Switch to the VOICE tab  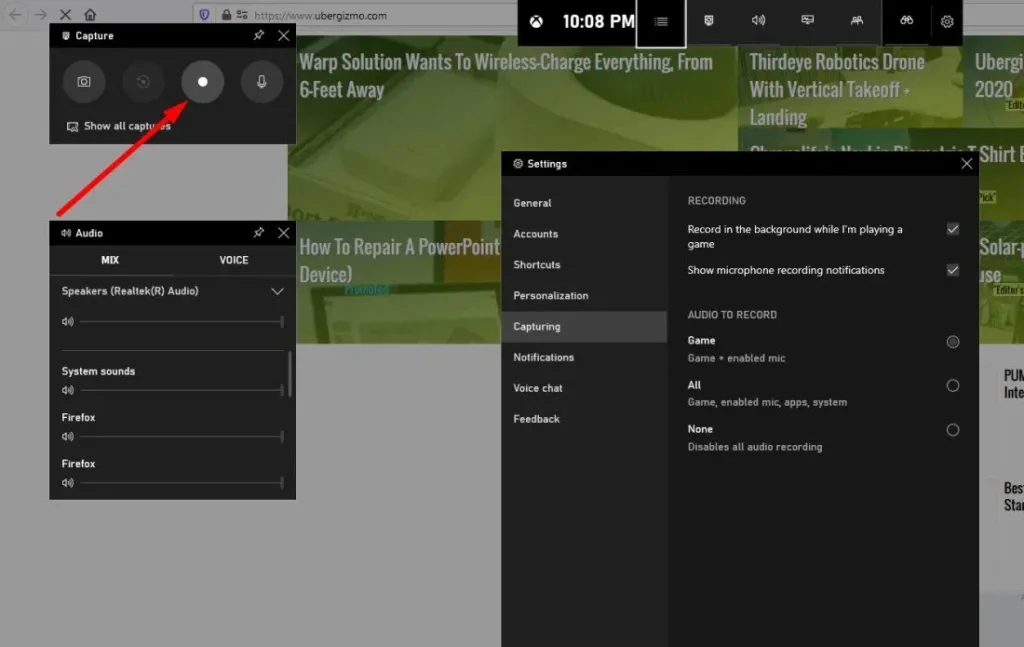[x=234, y=260]
